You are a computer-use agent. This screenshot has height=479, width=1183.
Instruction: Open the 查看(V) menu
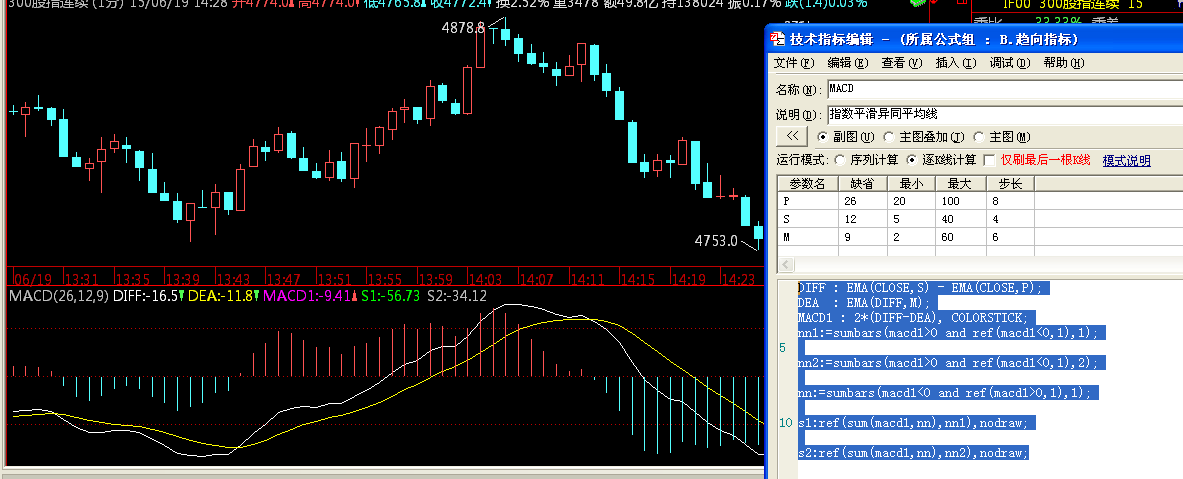tap(901, 63)
